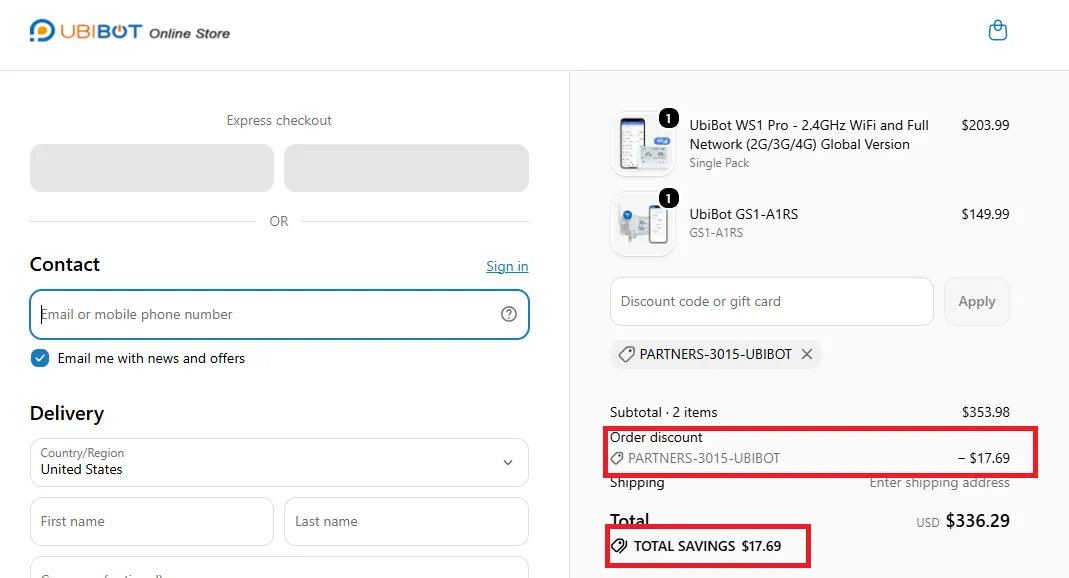Select the first express checkout button
This screenshot has height=578, width=1069.
[x=152, y=168]
